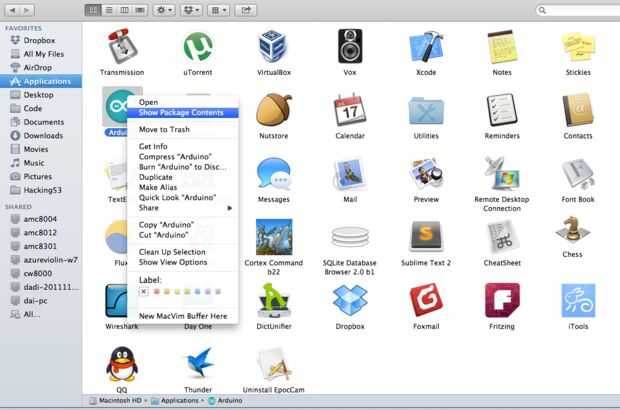This screenshot has width=620, height=410.
Task: Select the CheatSheet app icon
Action: [x=502, y=236]
